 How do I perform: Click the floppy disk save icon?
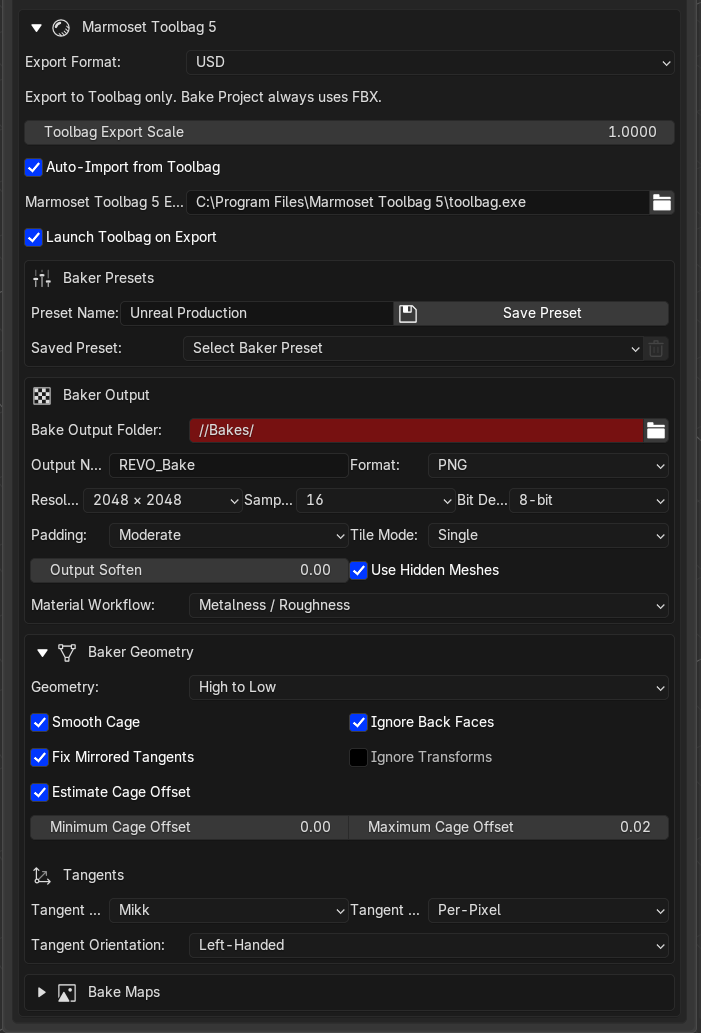pos(408,313)
